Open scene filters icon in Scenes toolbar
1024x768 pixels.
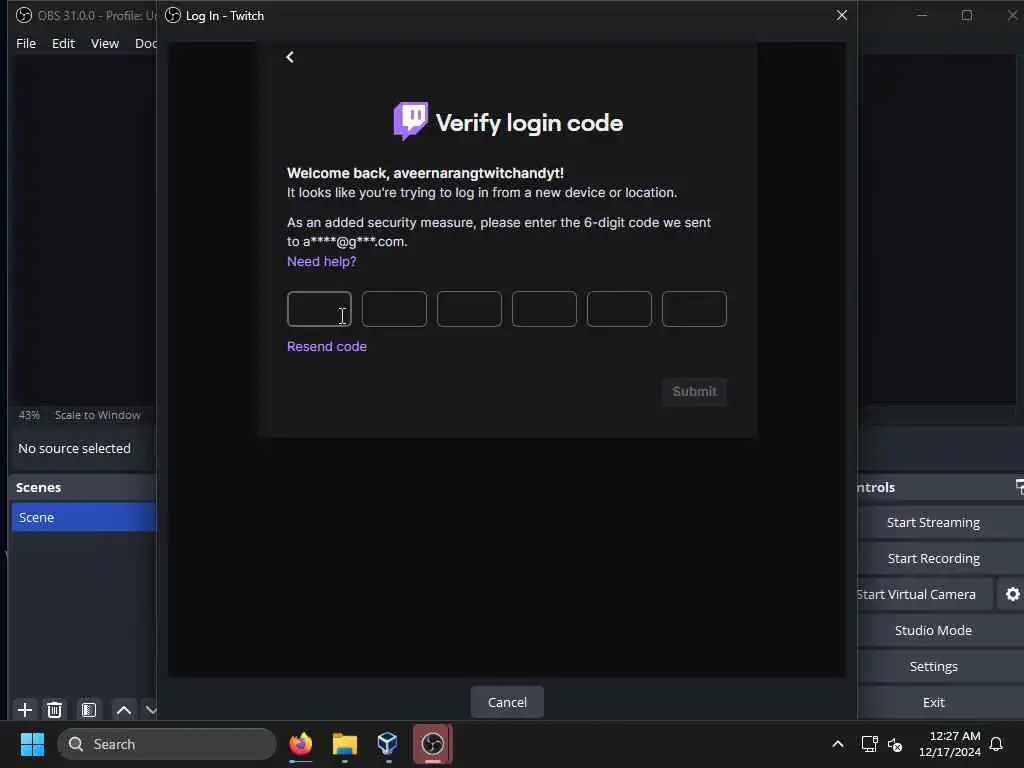point(89,710)
